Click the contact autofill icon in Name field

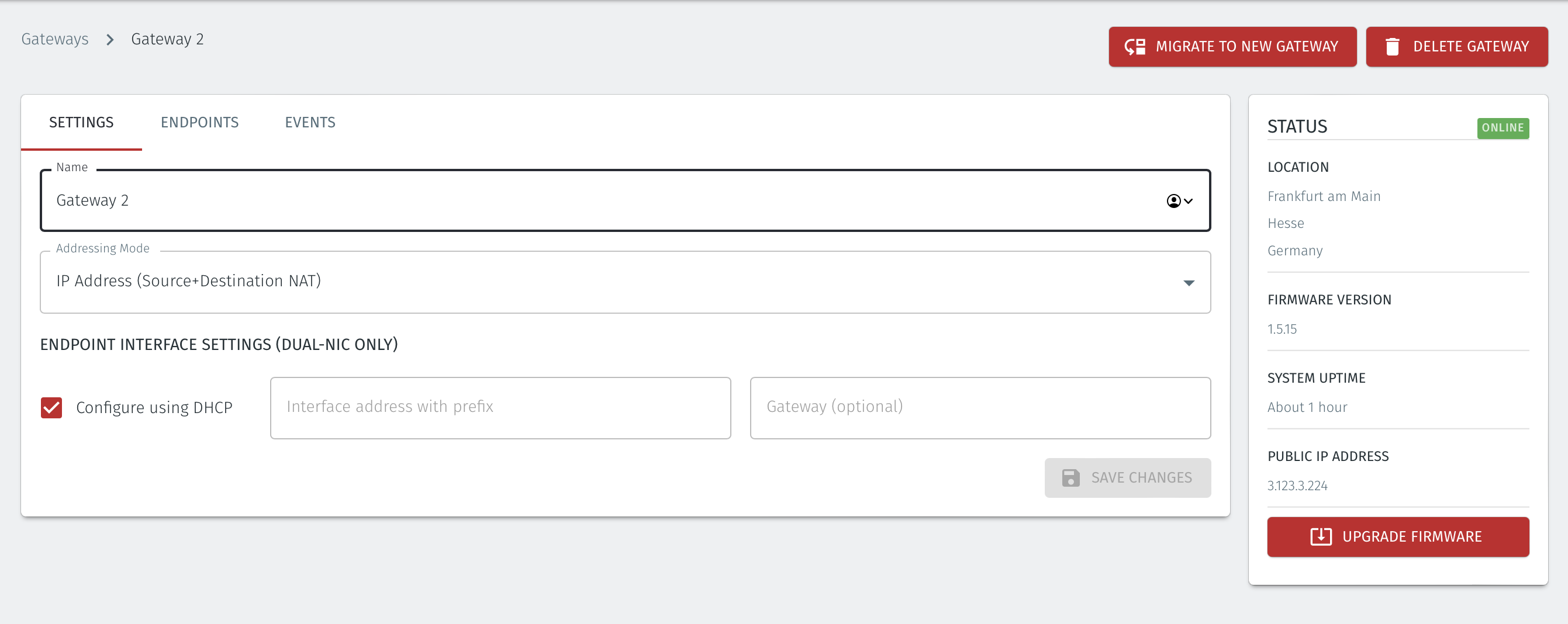pyautogui.click(x=1173, y=201)
